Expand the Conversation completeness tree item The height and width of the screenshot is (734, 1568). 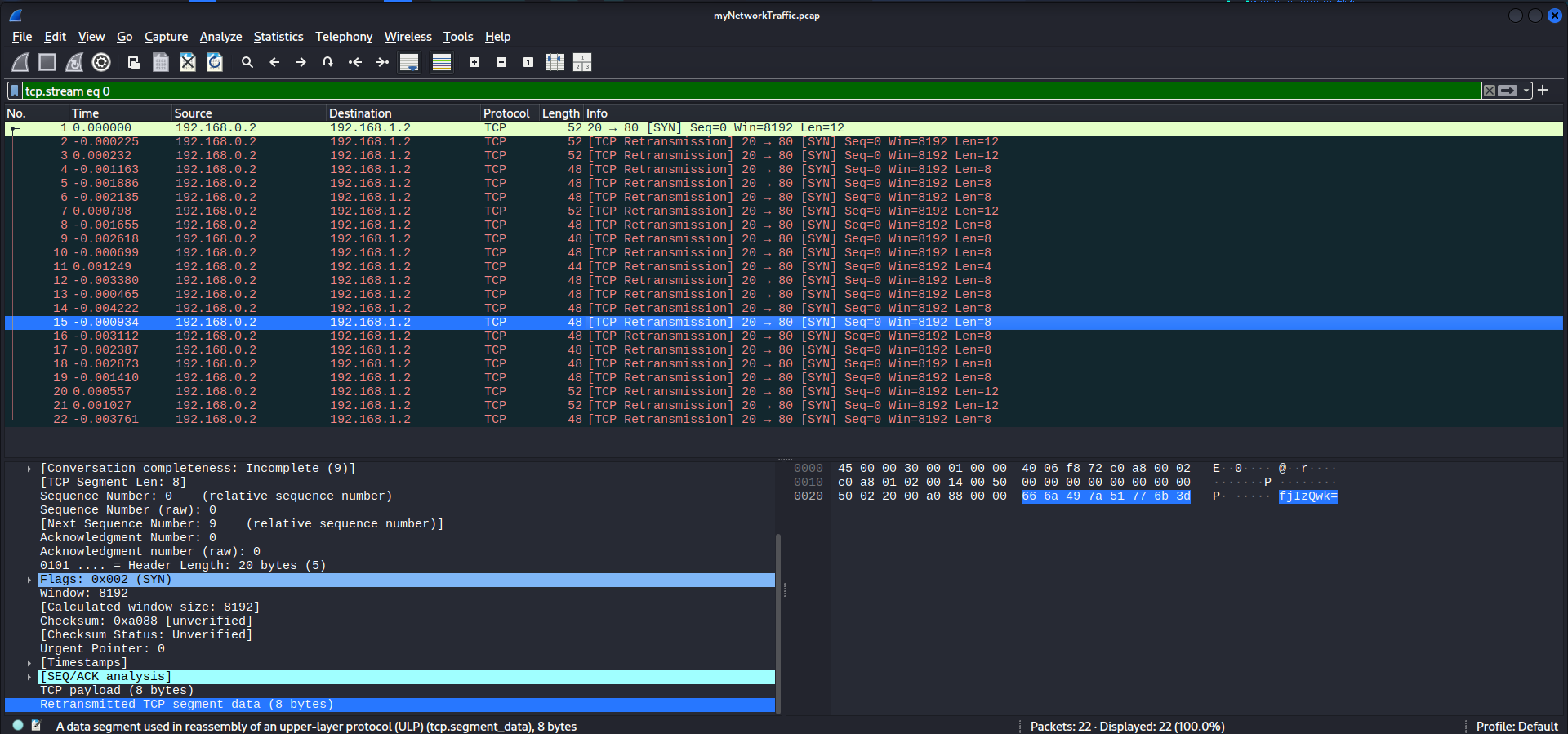click(29, 469)
